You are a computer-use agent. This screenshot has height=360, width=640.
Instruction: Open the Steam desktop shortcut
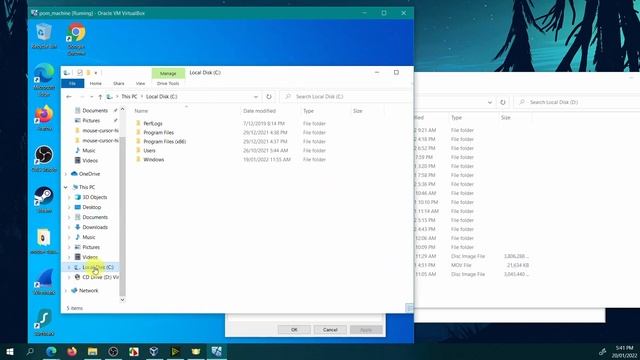(44, 200)
